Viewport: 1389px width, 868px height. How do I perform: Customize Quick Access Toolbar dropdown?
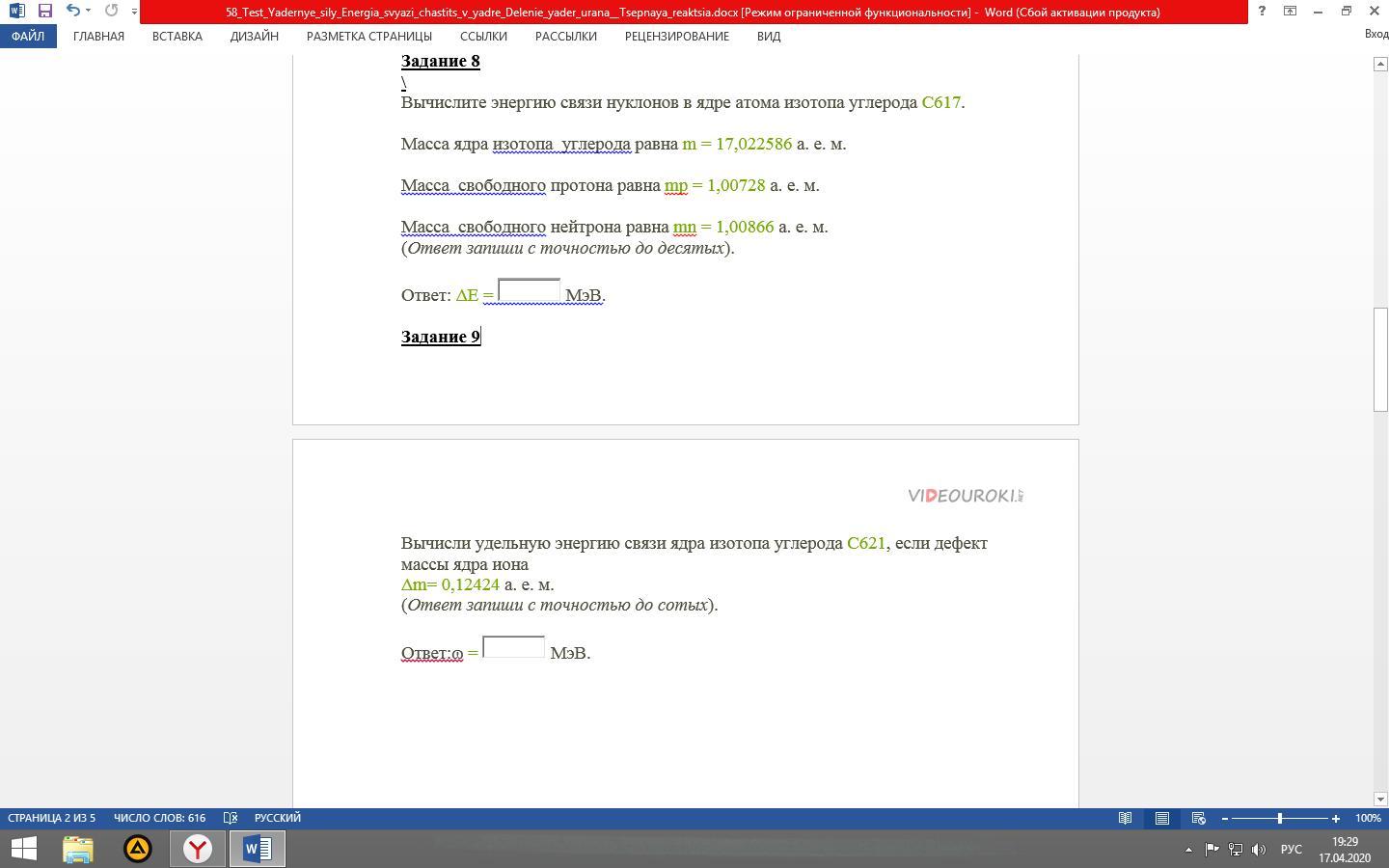tap(134, 12)
